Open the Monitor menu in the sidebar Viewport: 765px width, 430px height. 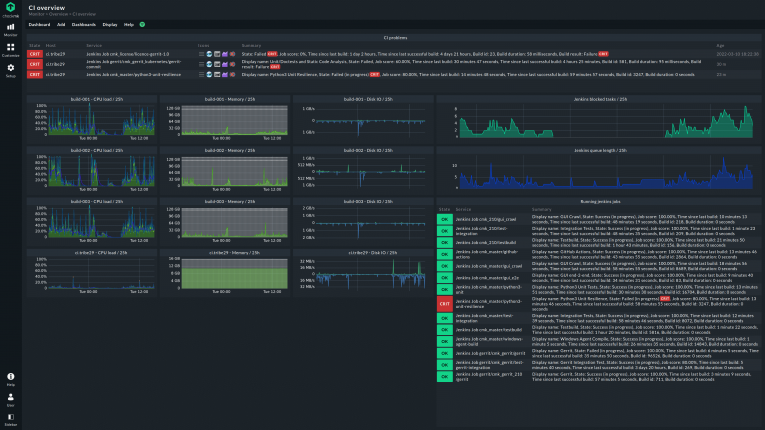point(11,30)
